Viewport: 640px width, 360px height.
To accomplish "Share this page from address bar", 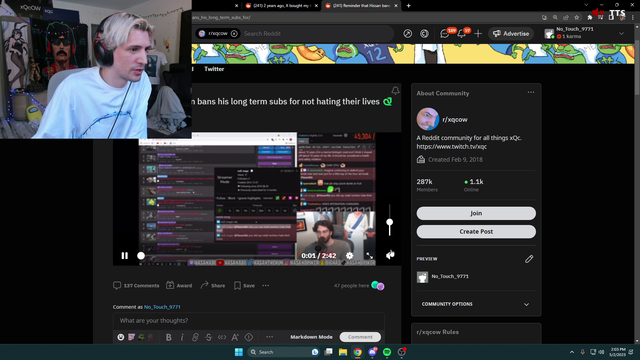I will tap(566, 18).
